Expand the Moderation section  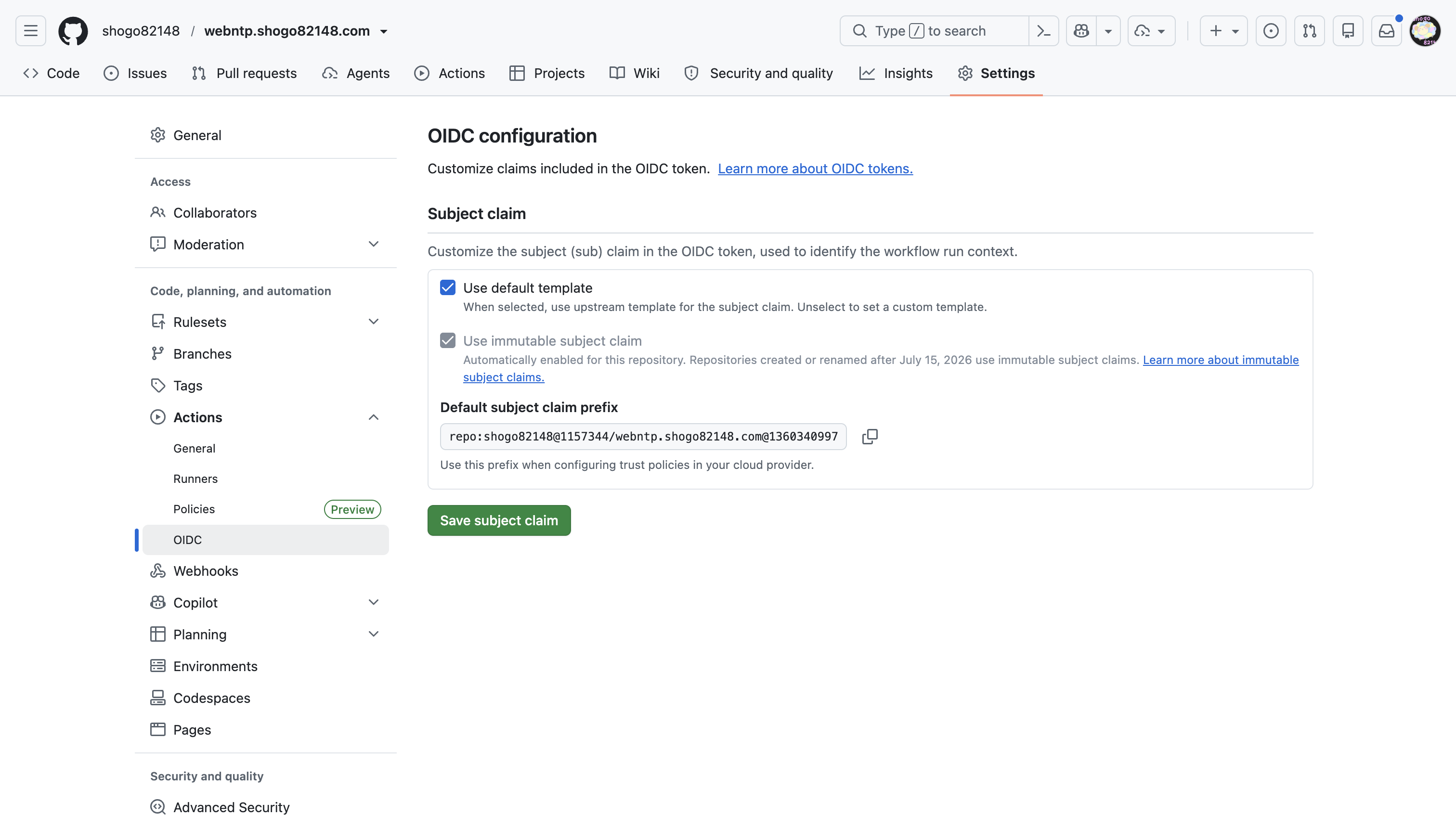374,244
